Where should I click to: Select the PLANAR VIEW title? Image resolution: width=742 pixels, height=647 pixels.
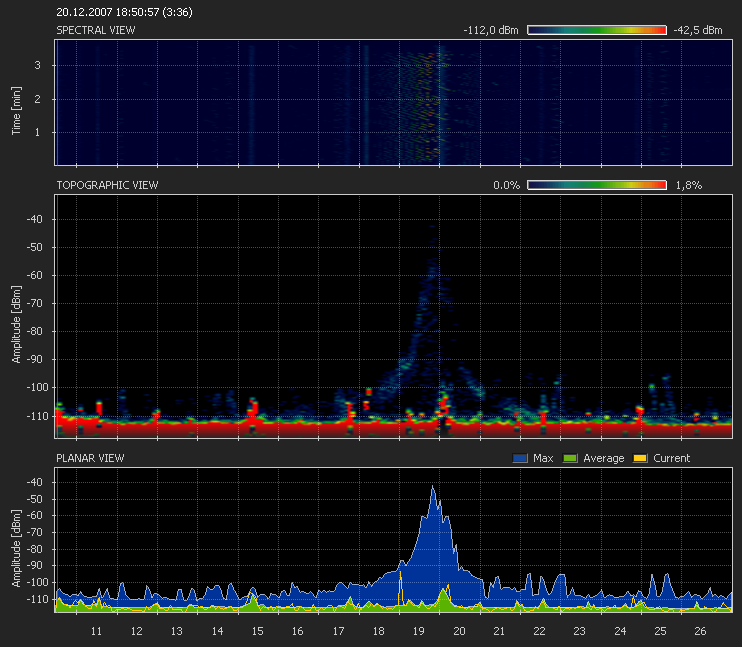click(90, 458)
